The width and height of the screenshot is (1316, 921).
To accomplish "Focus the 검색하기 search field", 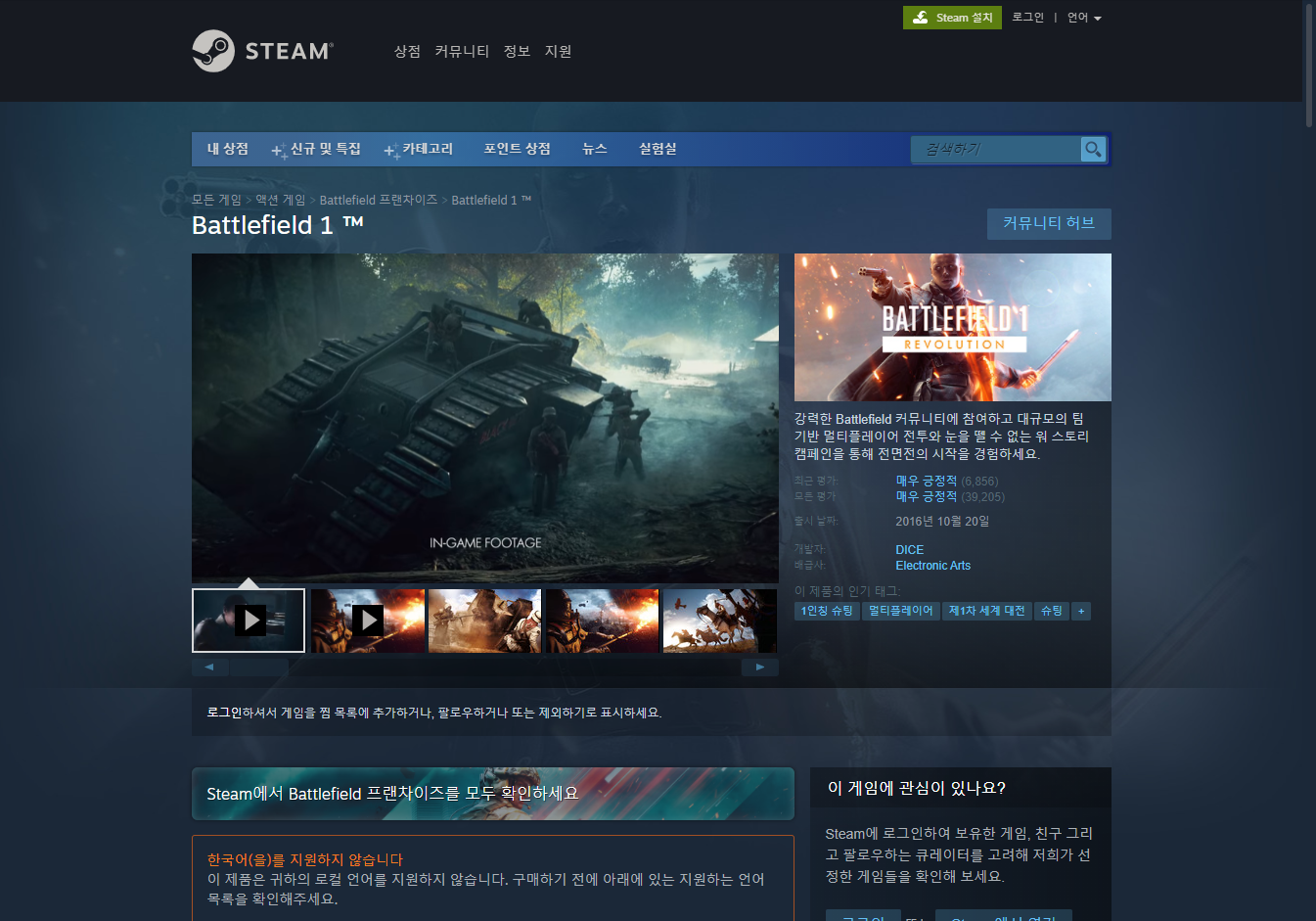I will coord(996,149).
